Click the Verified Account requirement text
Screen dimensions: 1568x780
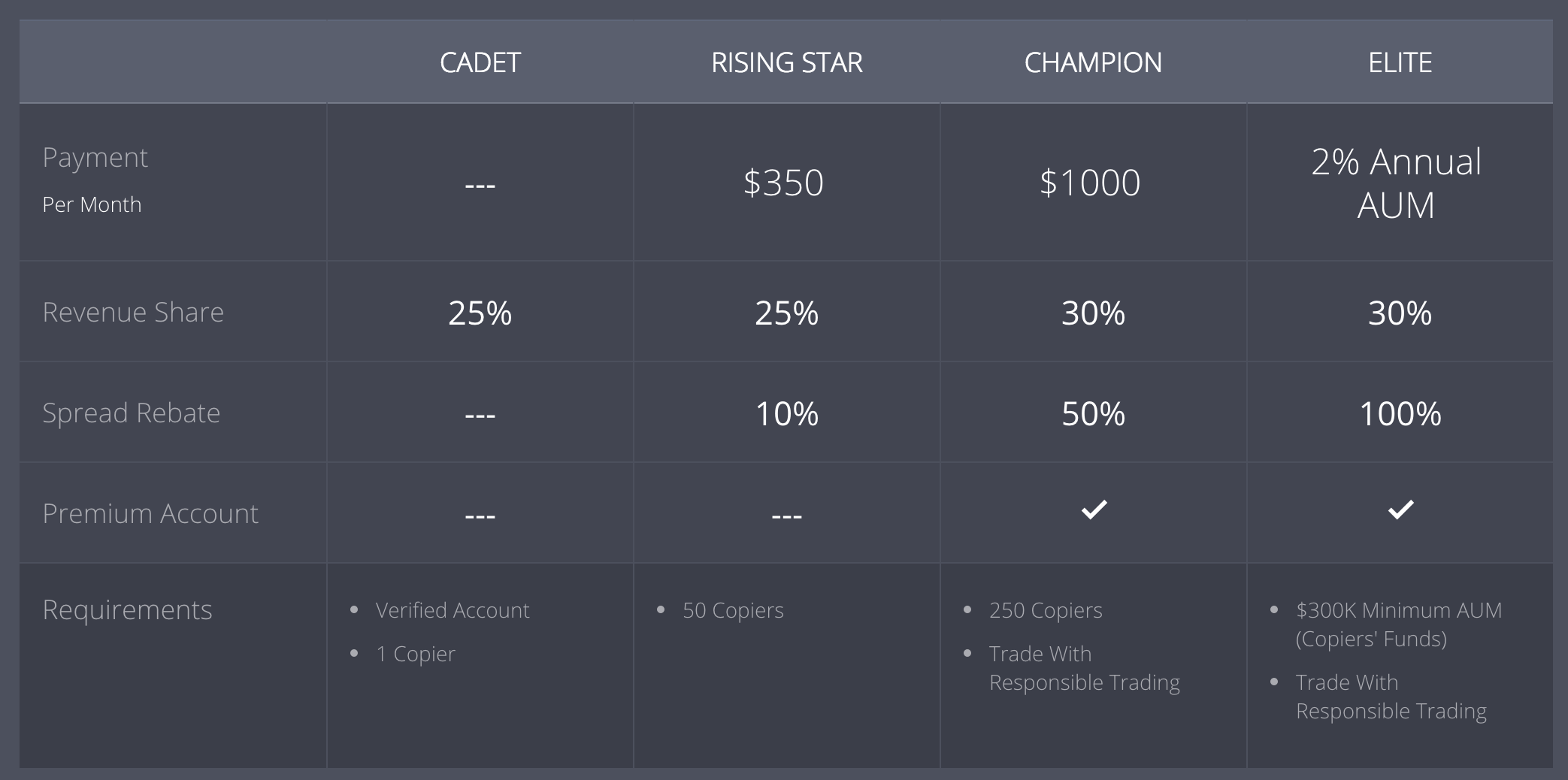point(453,610)
